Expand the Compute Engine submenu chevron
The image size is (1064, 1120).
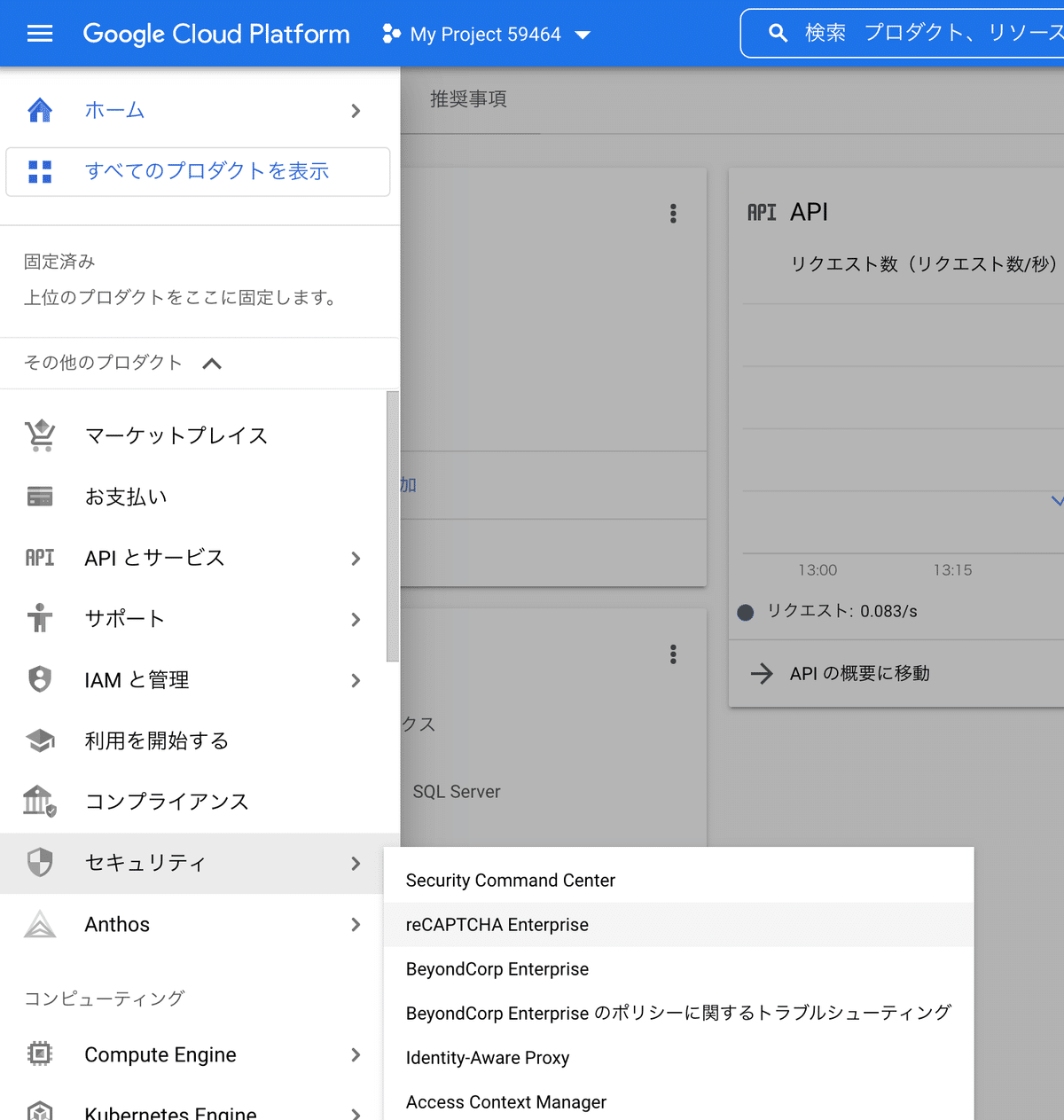click(x=356, y=1054)
